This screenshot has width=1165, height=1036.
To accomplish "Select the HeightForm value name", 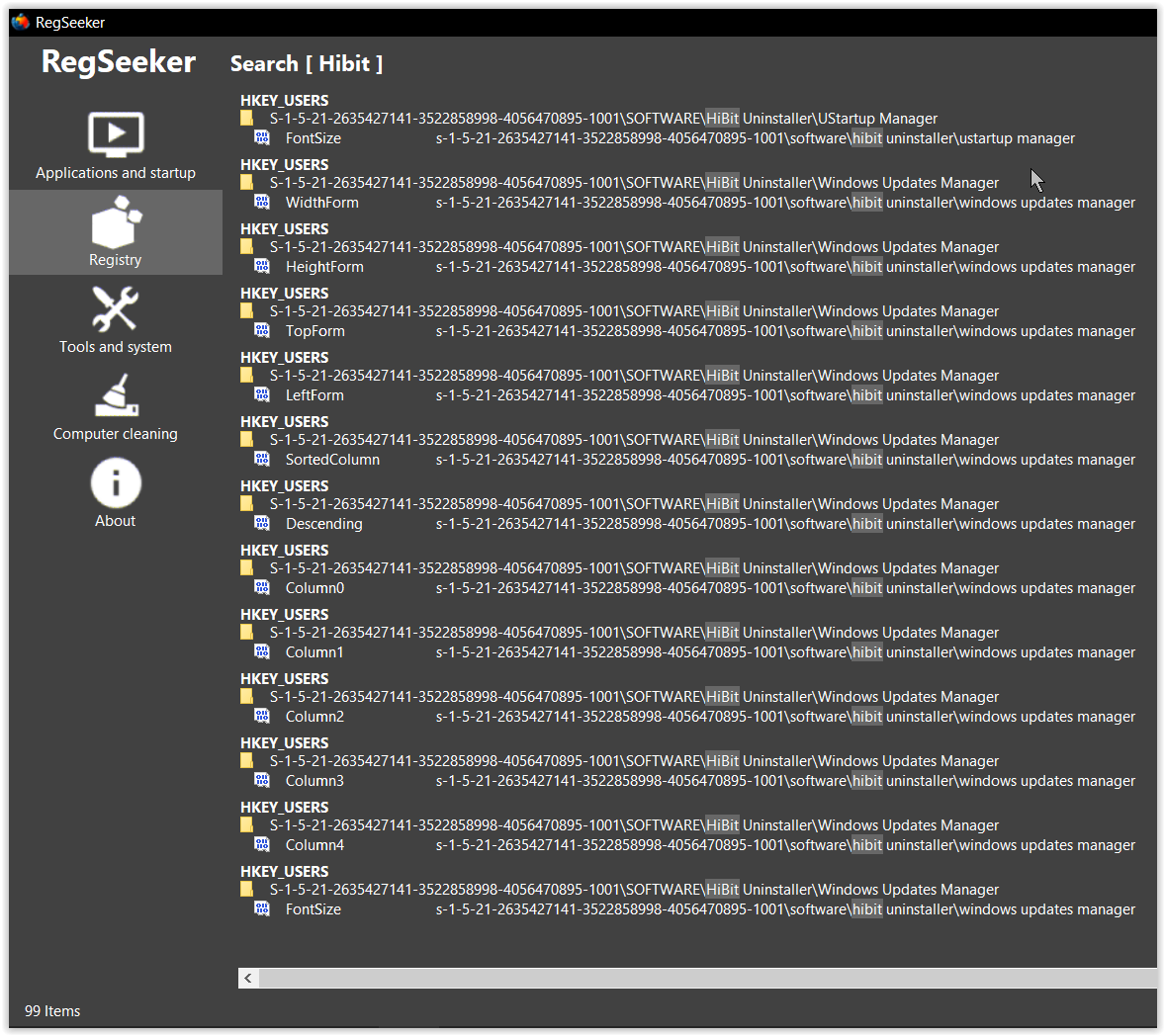I will click(324, 267).
